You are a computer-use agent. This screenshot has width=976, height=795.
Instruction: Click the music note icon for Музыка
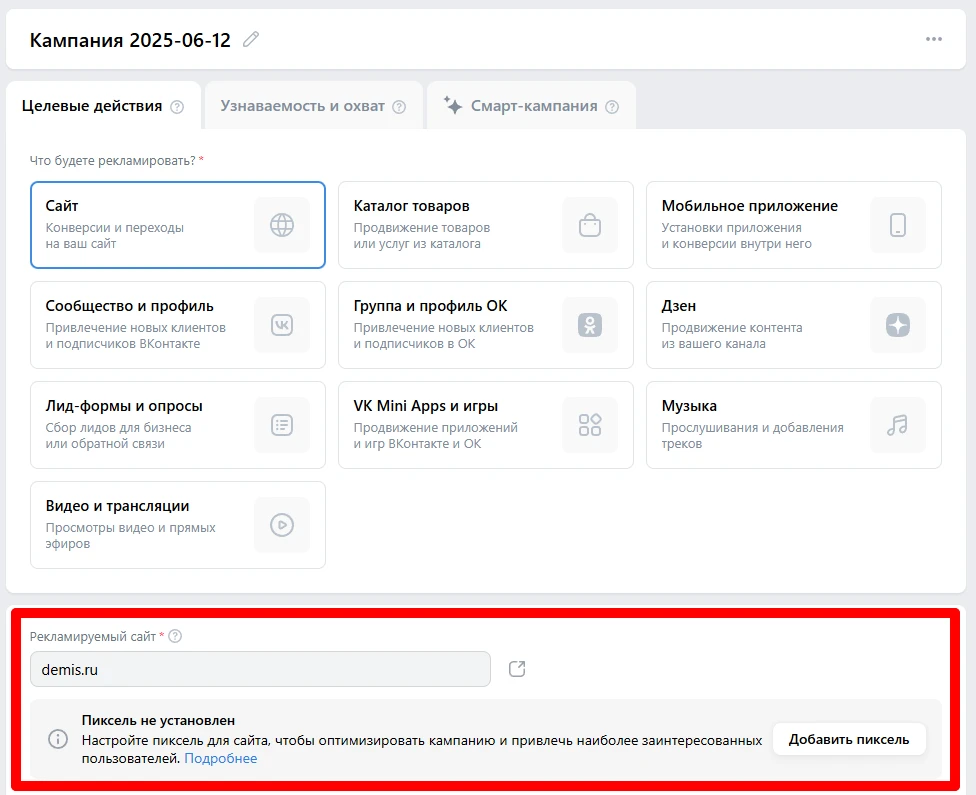point(898,425)
